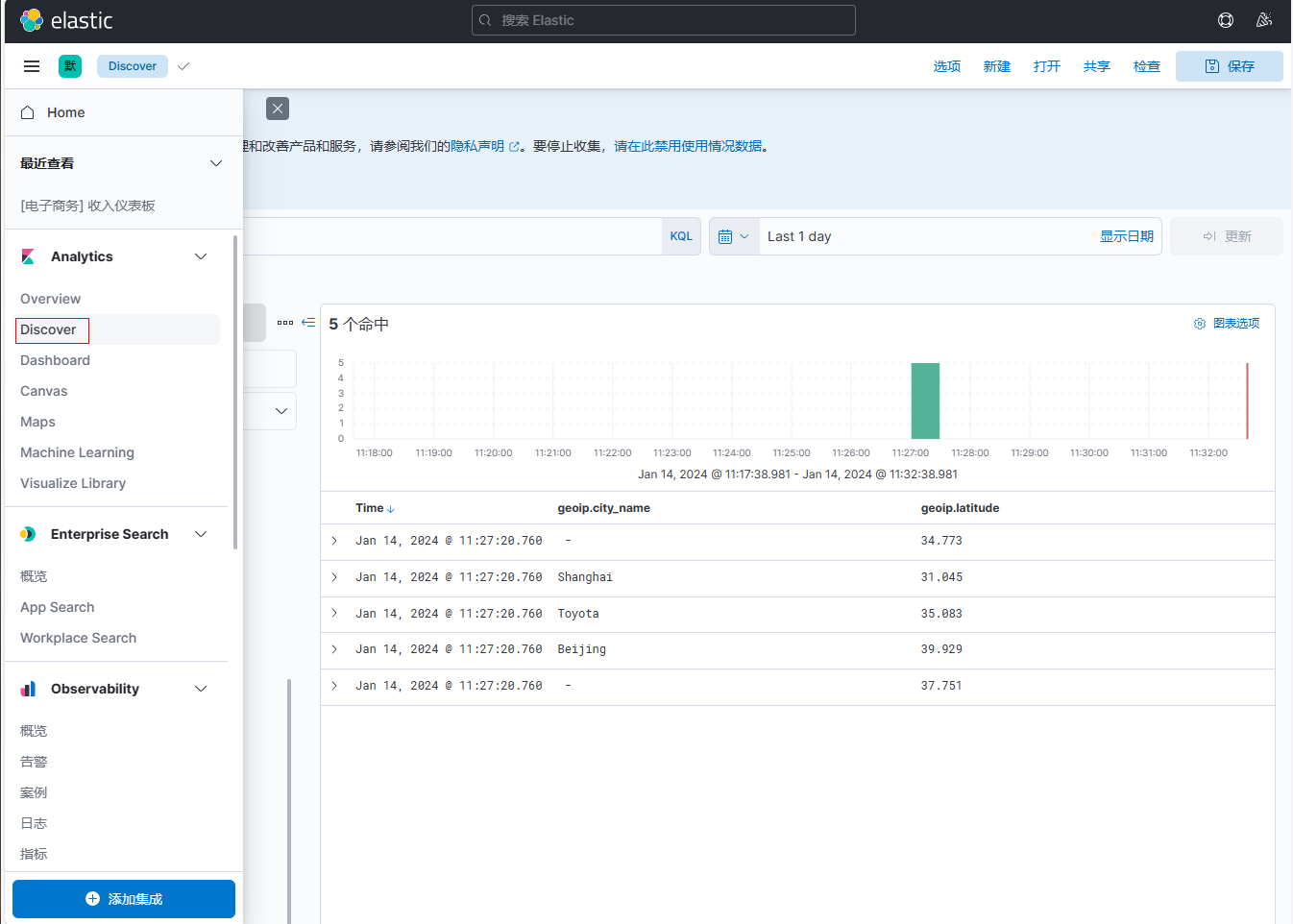This screenshot has width=1293, height=924.
Task: Expand the Shanghai document row
Action: tap(334, 577)
